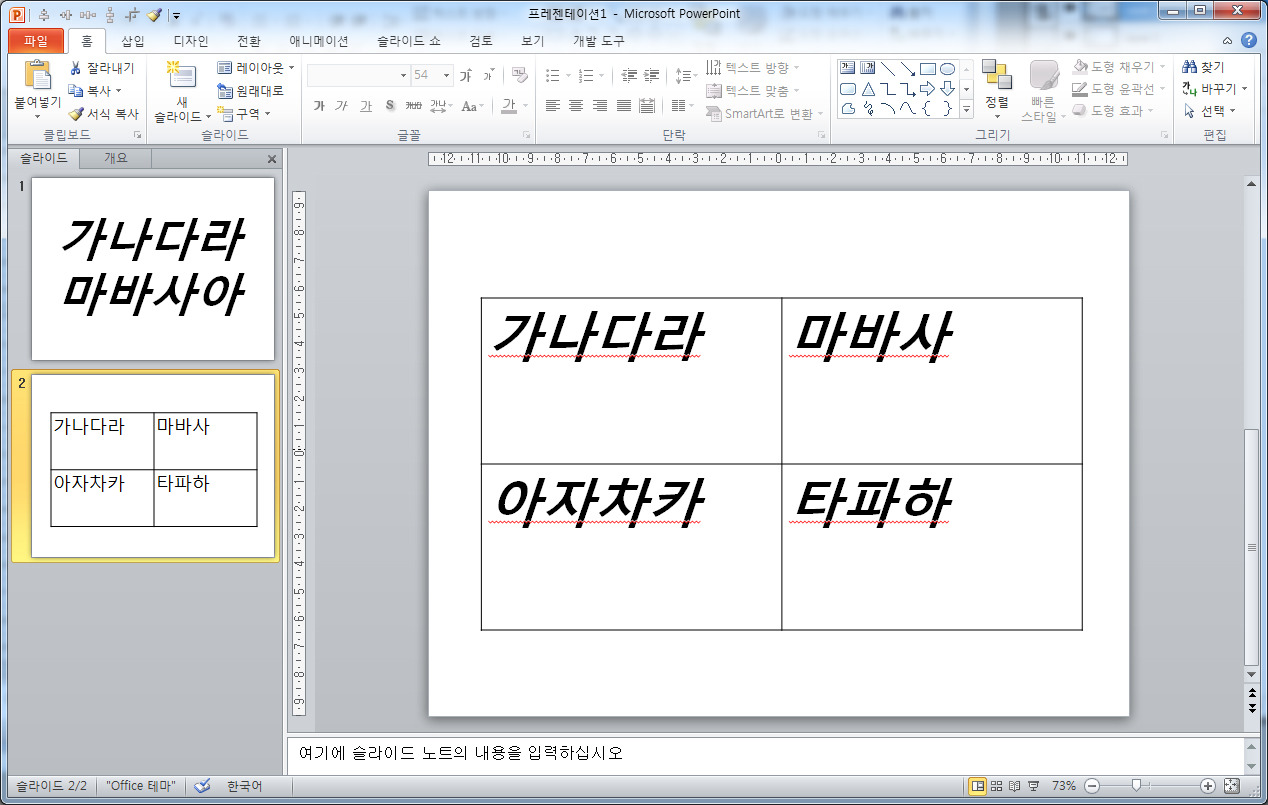The image size is (1268, 805).
Task: Open the Replace (바꾸기) dropdown
Action: tap(1215, 89)
